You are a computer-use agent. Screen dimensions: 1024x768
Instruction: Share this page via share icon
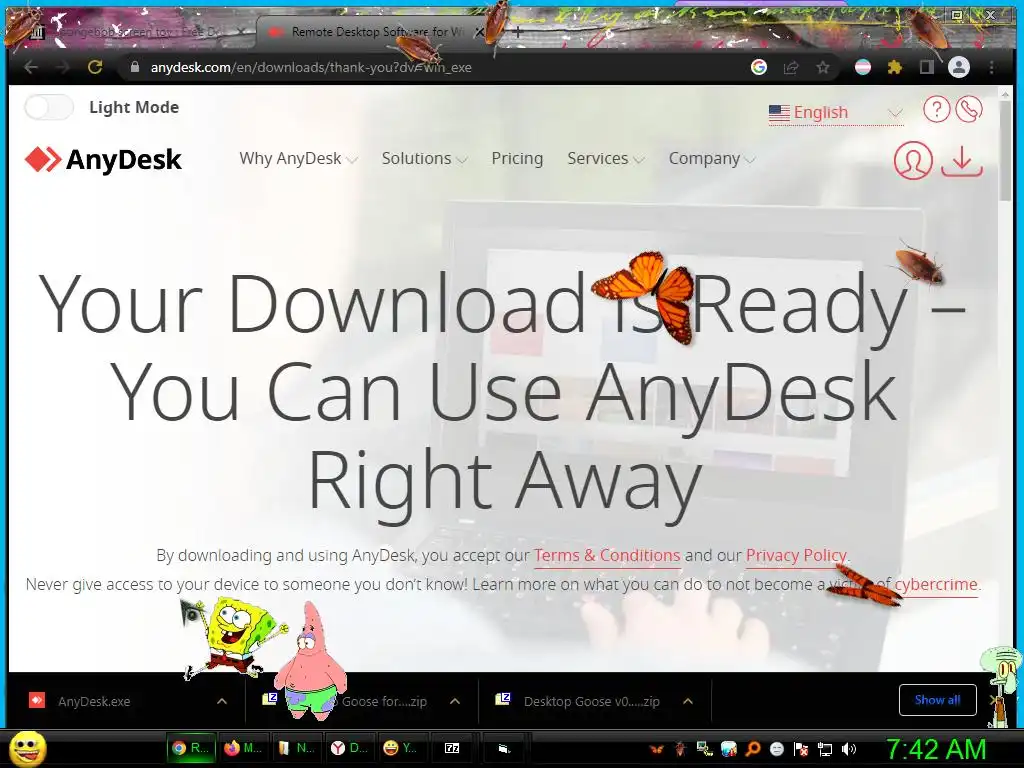point(791,67)
